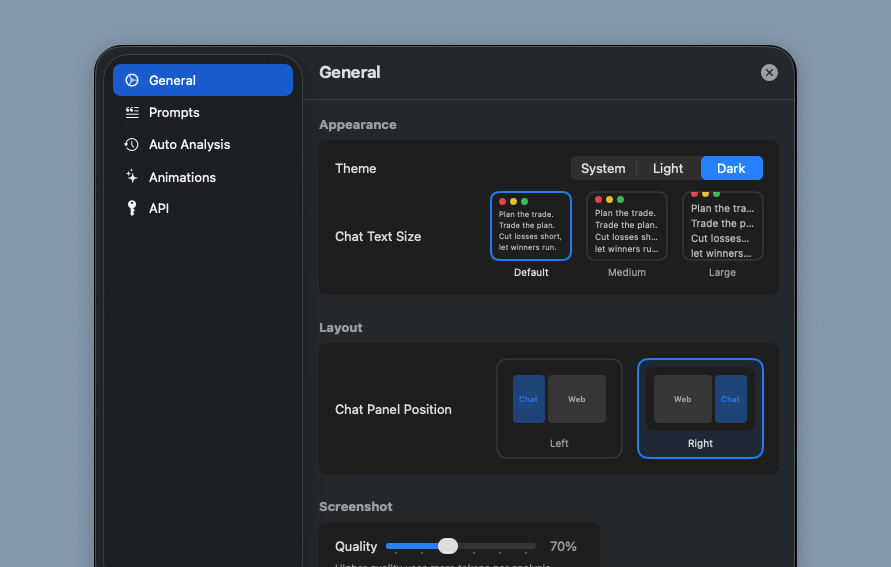This screenshot has width=891, height=567.
Task: Place chat panel on the Left
Action: [x=559, y=408]
